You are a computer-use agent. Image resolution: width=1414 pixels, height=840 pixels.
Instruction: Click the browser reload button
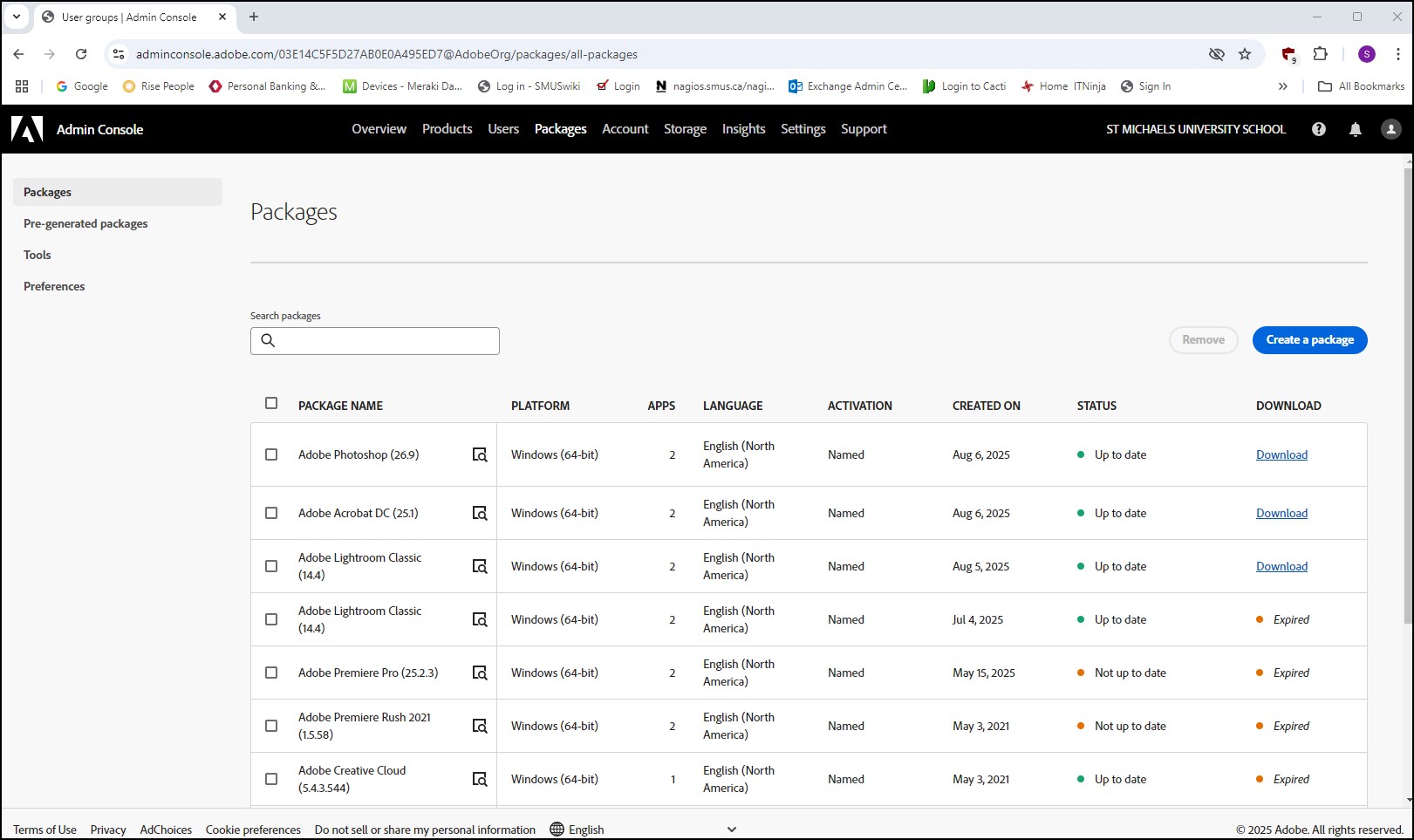[x=81, y=54]
